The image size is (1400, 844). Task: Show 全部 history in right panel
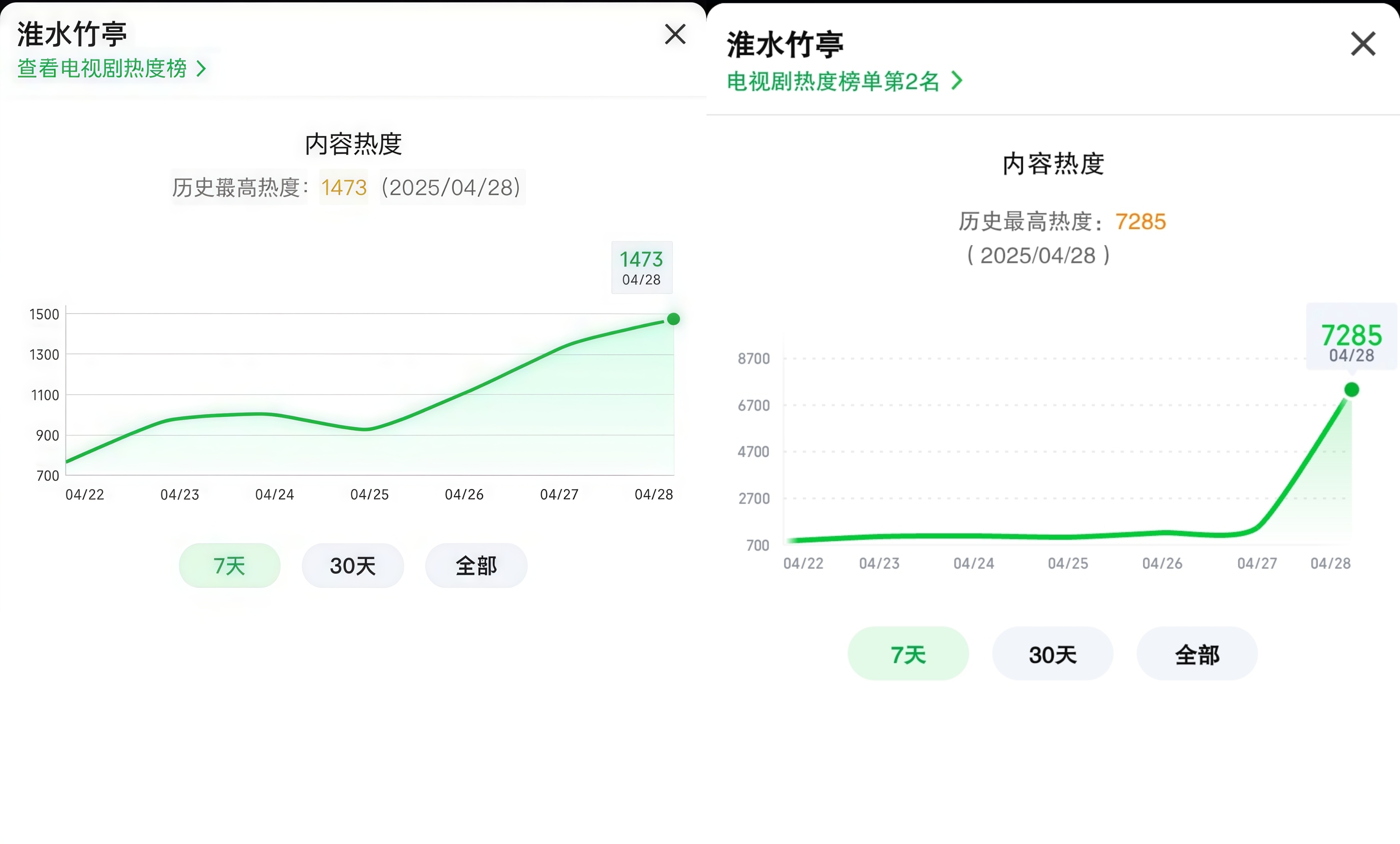(1197, 654)
